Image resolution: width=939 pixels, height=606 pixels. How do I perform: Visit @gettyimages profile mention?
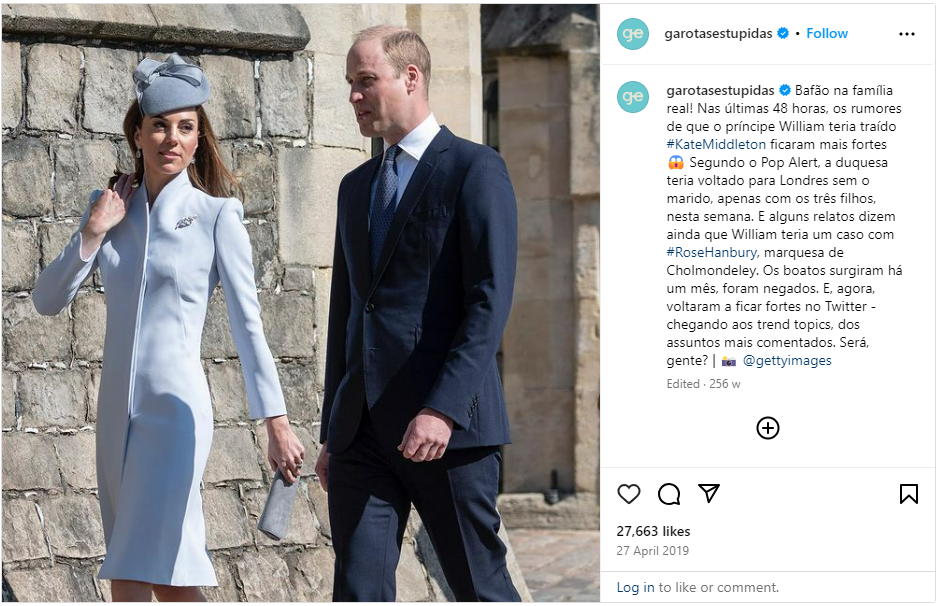[x=787, y=360]
